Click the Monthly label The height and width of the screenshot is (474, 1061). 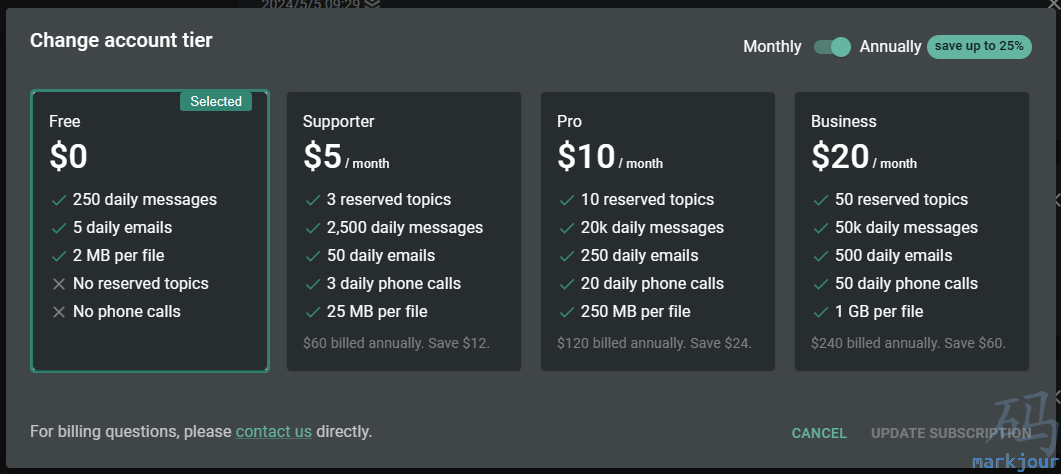[x=772, y=47]
